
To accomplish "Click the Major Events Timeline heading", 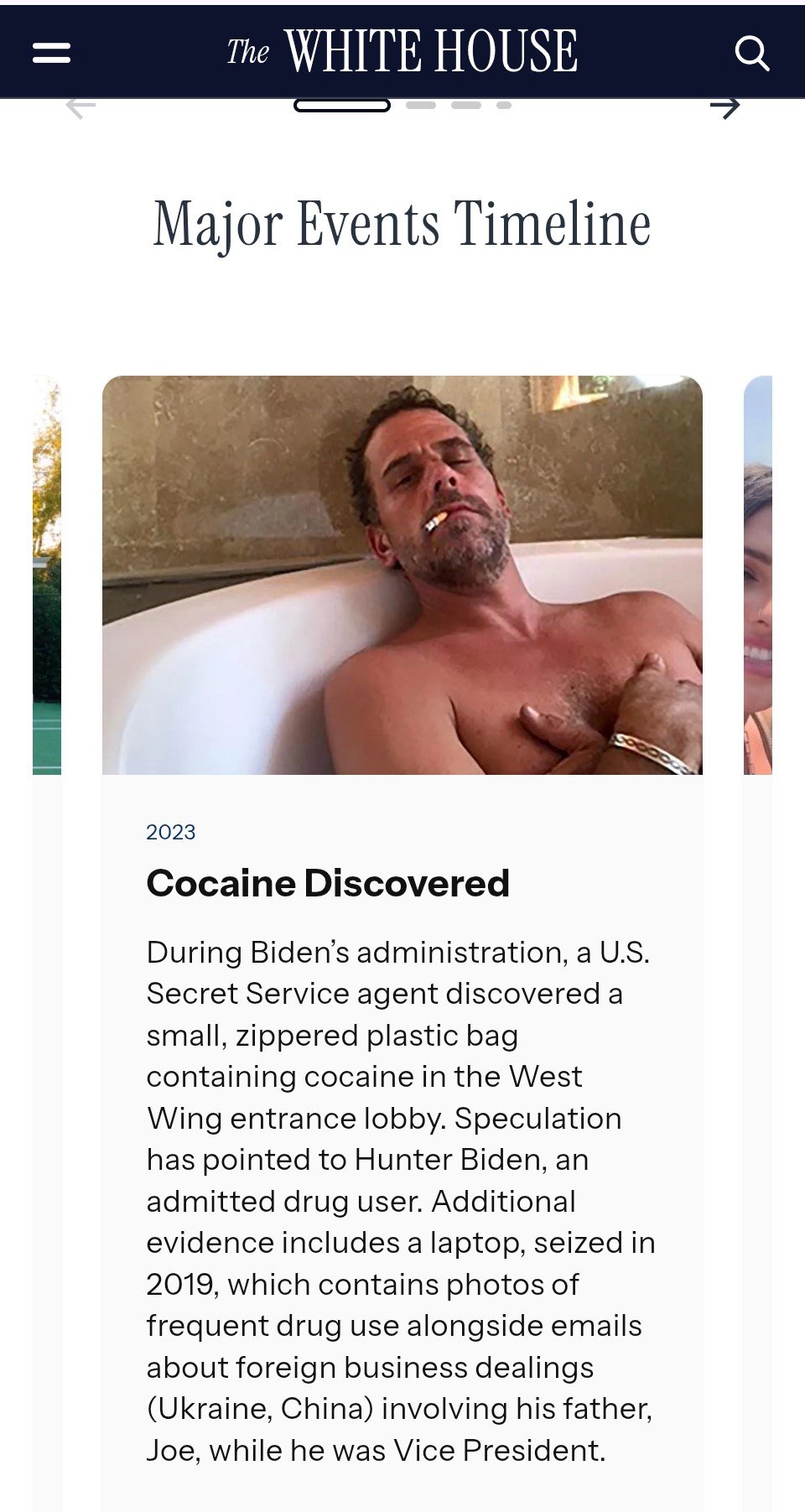I will (x=402, y=225).
